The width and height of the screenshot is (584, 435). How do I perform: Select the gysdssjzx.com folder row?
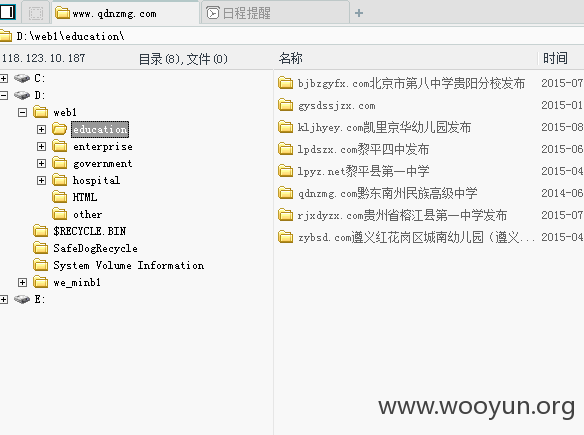pyautogui.click(x=337, y=105)
